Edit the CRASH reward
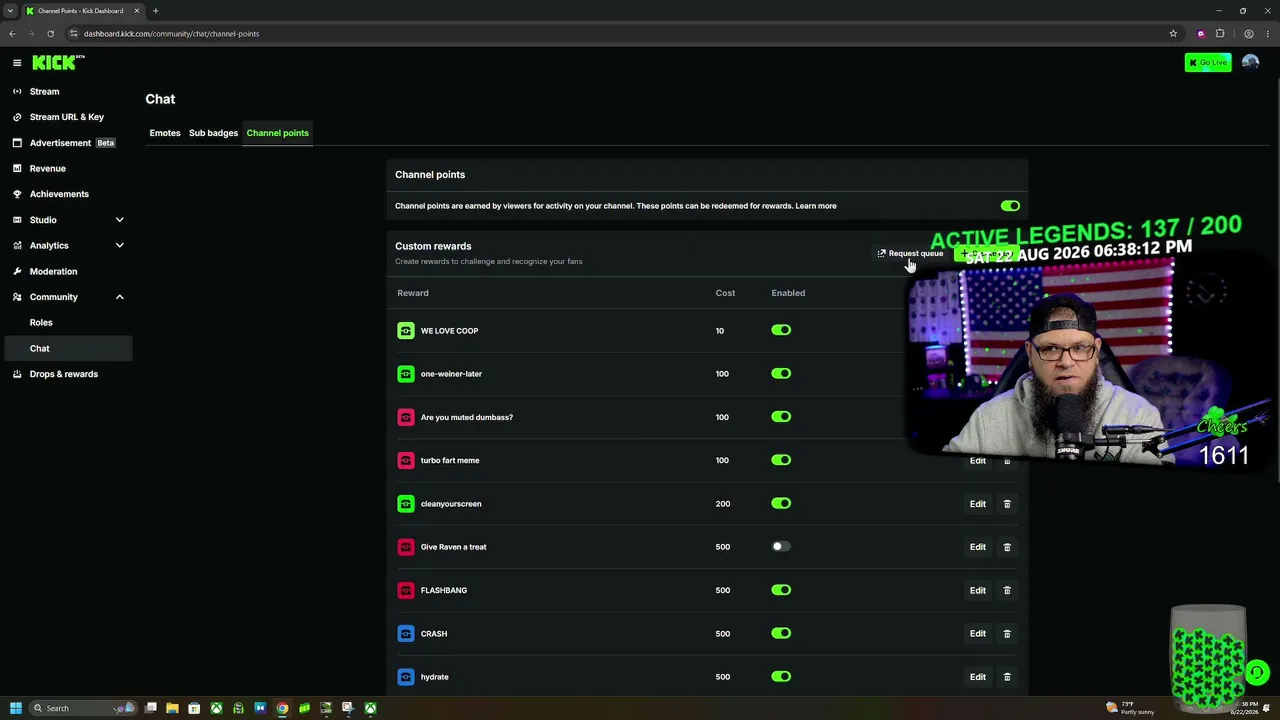 978,633
